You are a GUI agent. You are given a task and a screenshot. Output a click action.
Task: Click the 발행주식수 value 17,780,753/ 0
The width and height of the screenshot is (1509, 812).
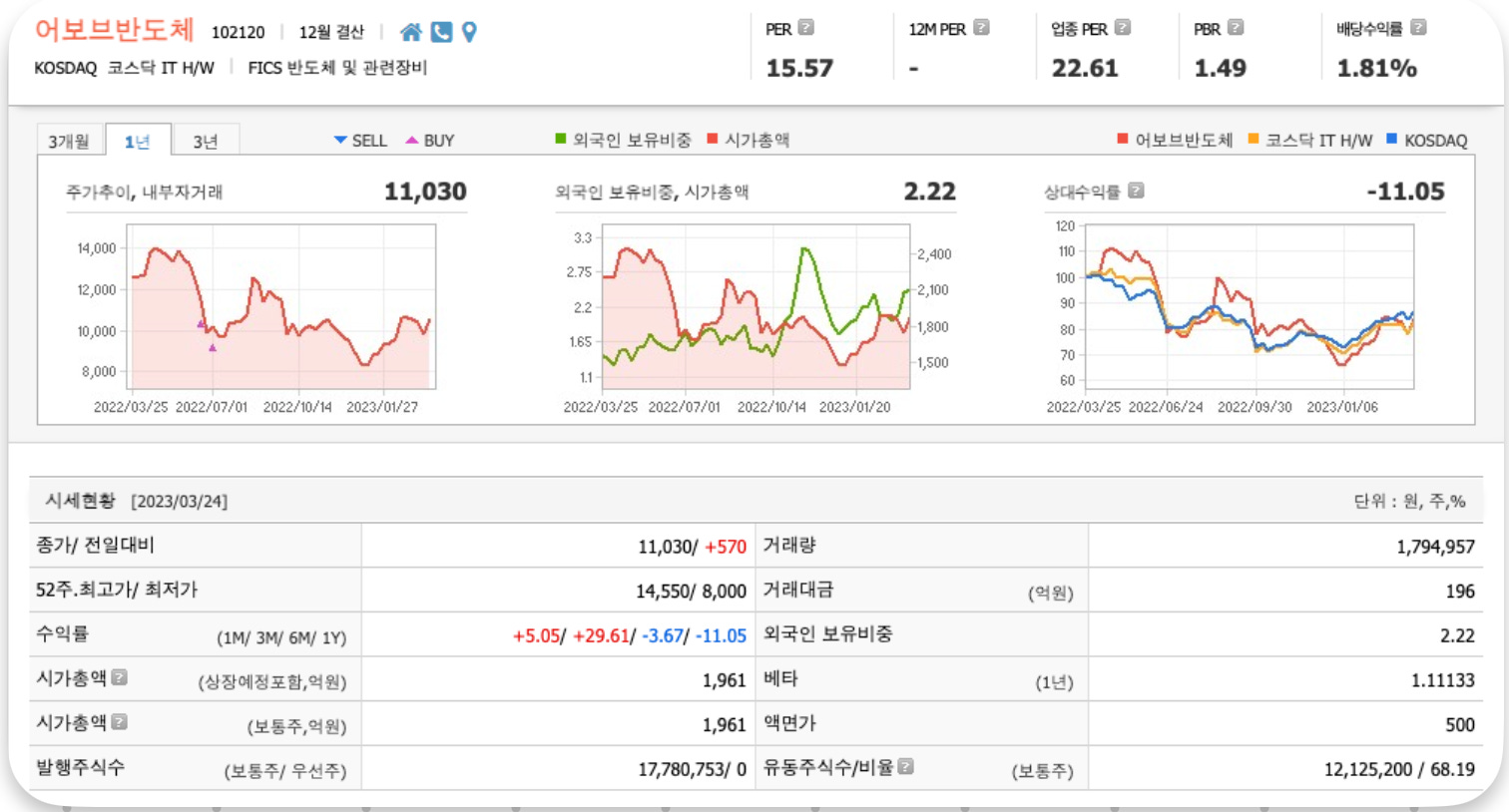(693, 769)
